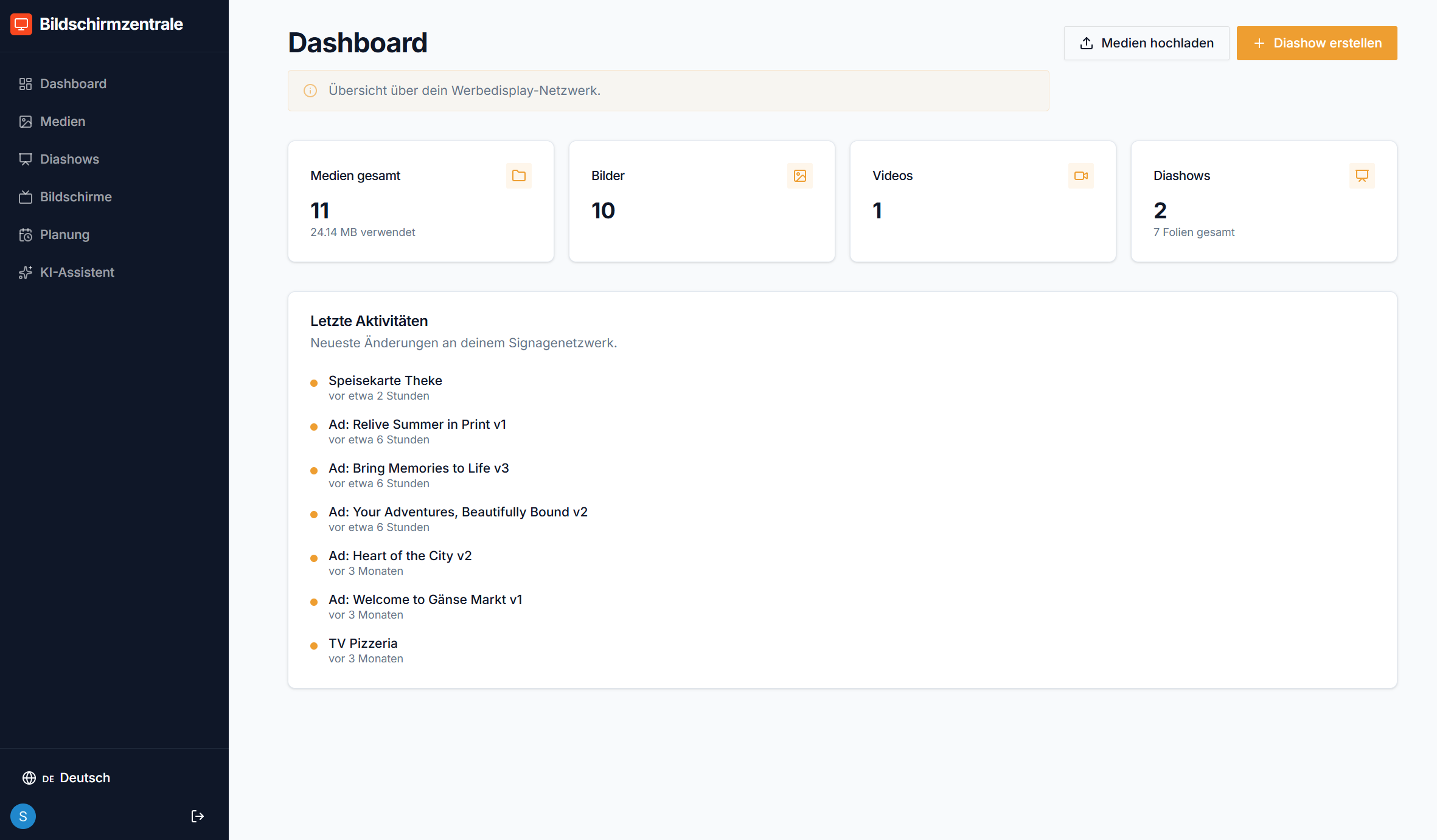Click the globe language icon
This screenshot has height=840, width=1437.
(29, 778)
